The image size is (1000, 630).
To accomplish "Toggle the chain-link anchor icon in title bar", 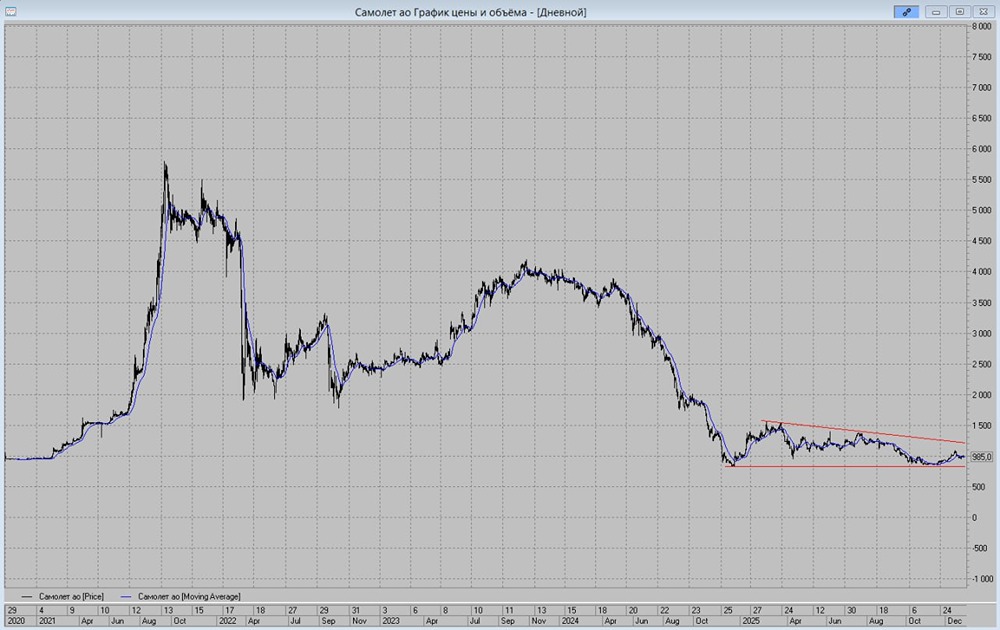I will coord(906,11).
